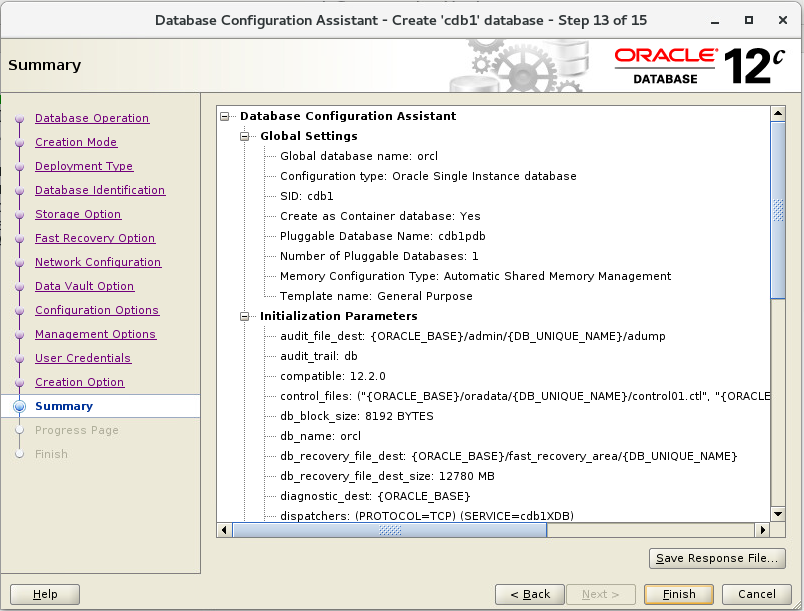
Task: Select db_recovery_file_dest_size: 12780 MB row
Action: click(387, 476)
